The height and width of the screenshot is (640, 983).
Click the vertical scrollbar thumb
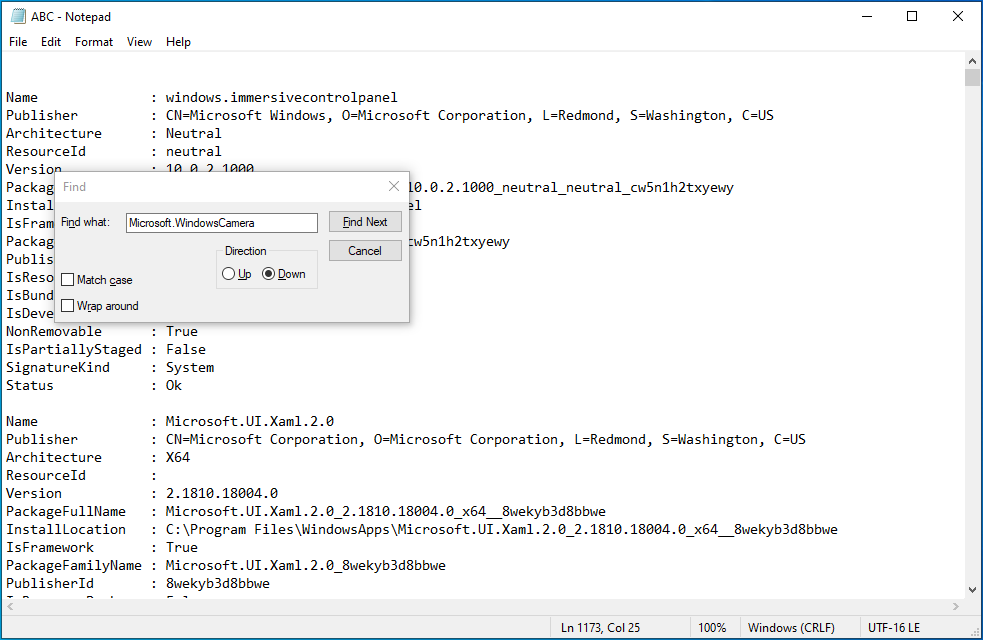(972, 78)
